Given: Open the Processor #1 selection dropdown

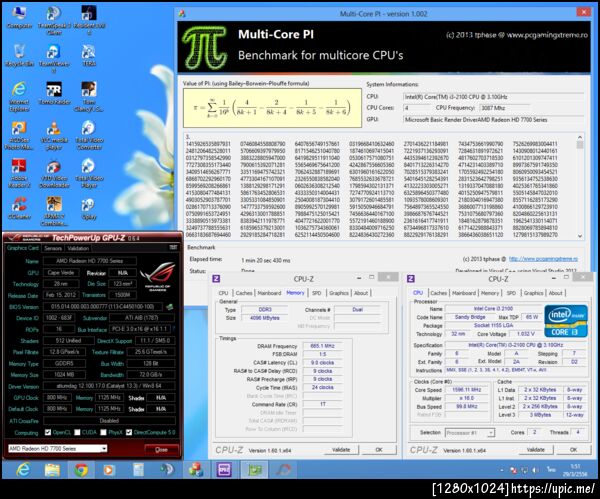Looking at the screenshot, I should pyautogui.click(x=470, y=433).
